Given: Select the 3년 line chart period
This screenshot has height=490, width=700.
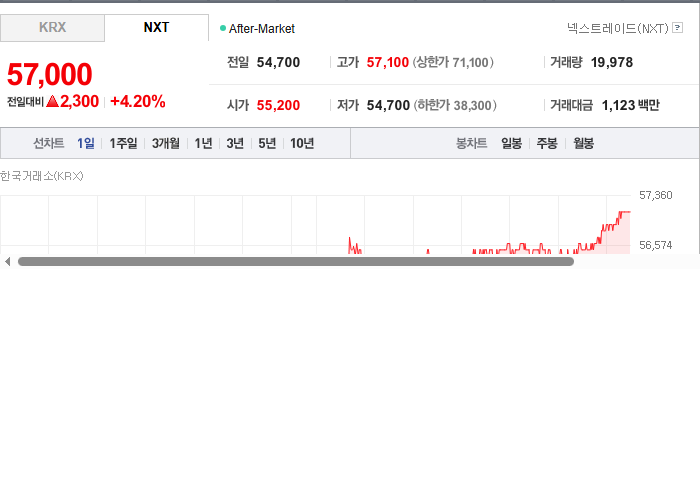Looking at the screenshot, I should (x=235, y=143).
